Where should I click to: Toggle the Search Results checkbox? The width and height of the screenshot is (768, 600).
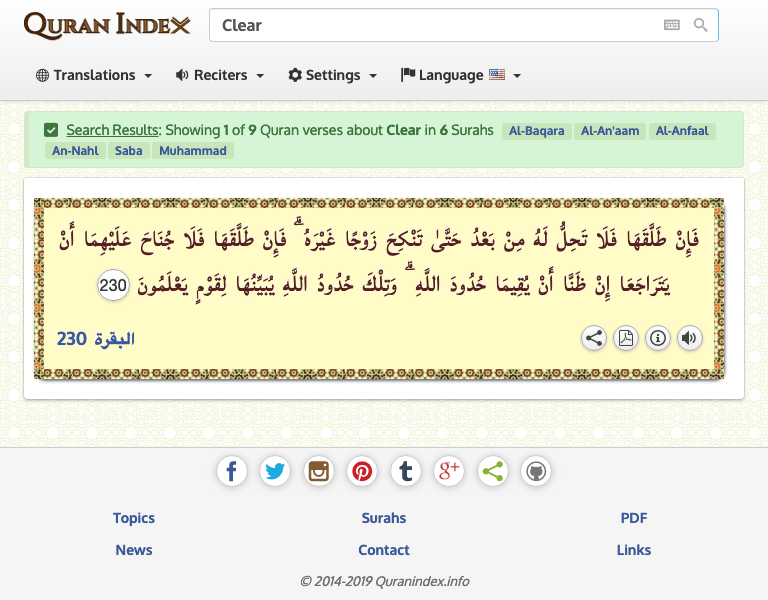51,130
